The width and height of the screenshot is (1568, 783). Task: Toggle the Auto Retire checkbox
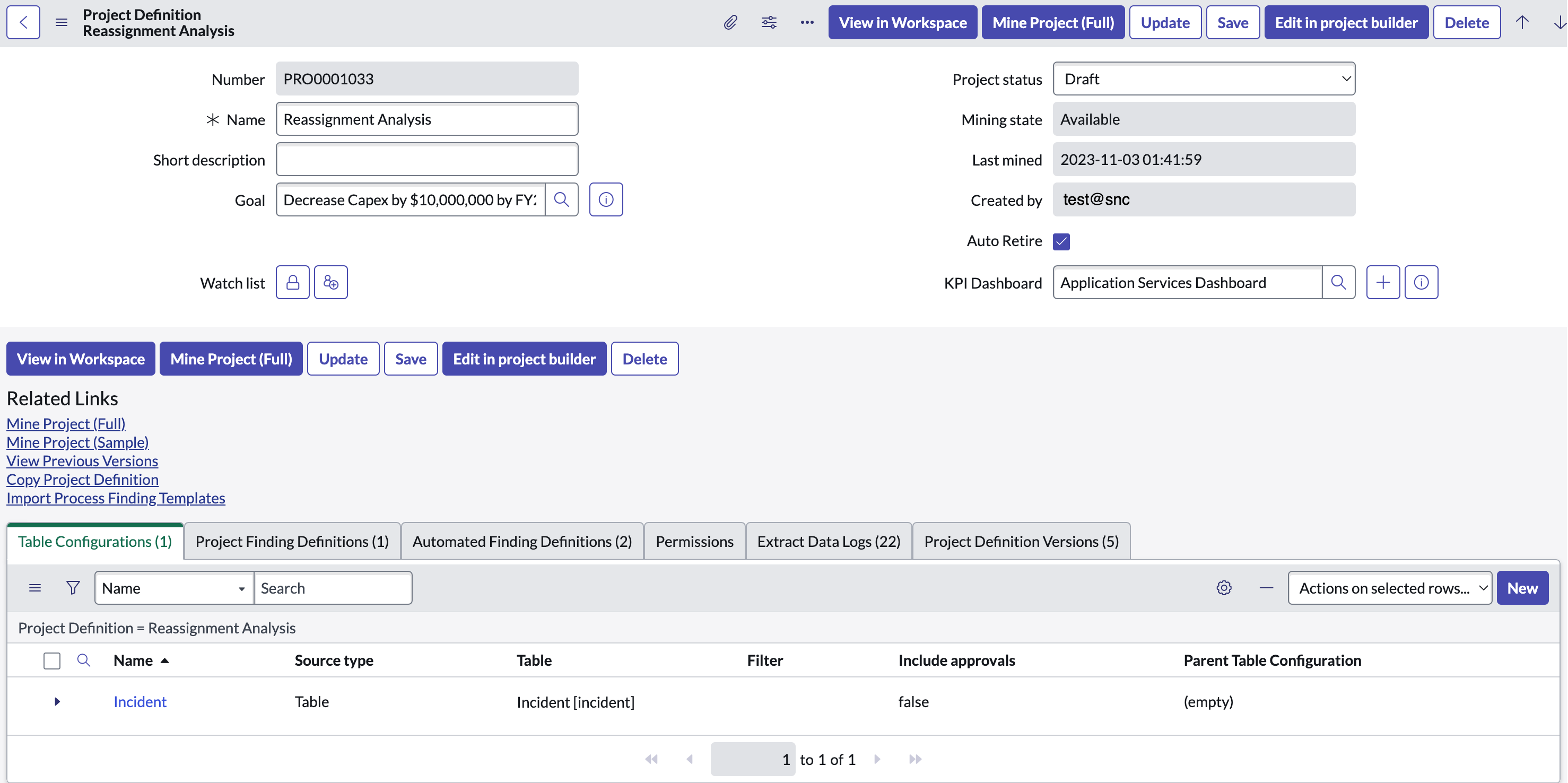pyautogui.click(x=1061, y=242)
